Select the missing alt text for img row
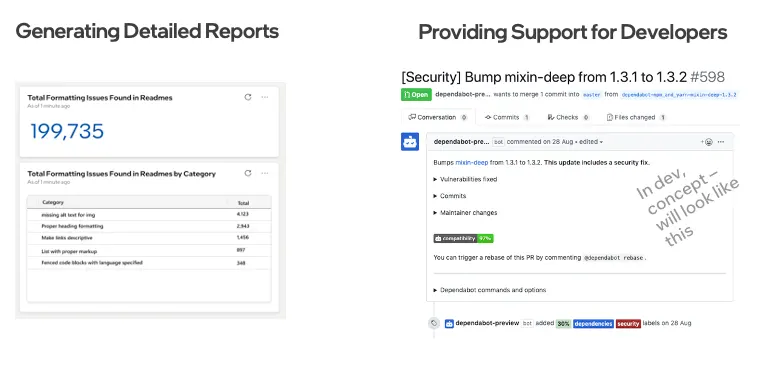 pos(149,215)
